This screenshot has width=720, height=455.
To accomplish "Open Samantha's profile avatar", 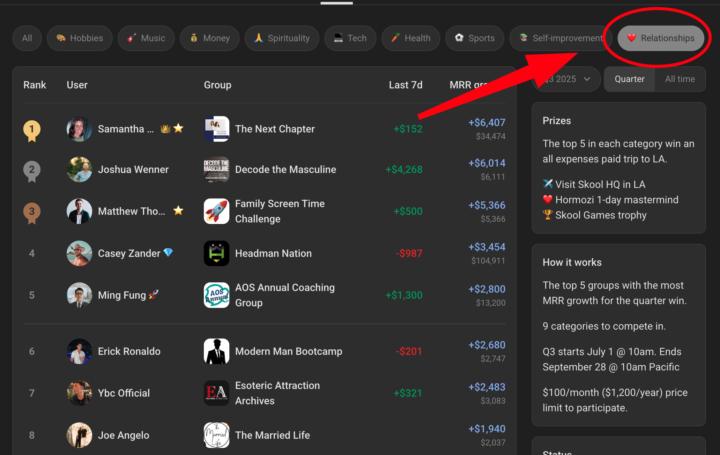I will (79, 129).
